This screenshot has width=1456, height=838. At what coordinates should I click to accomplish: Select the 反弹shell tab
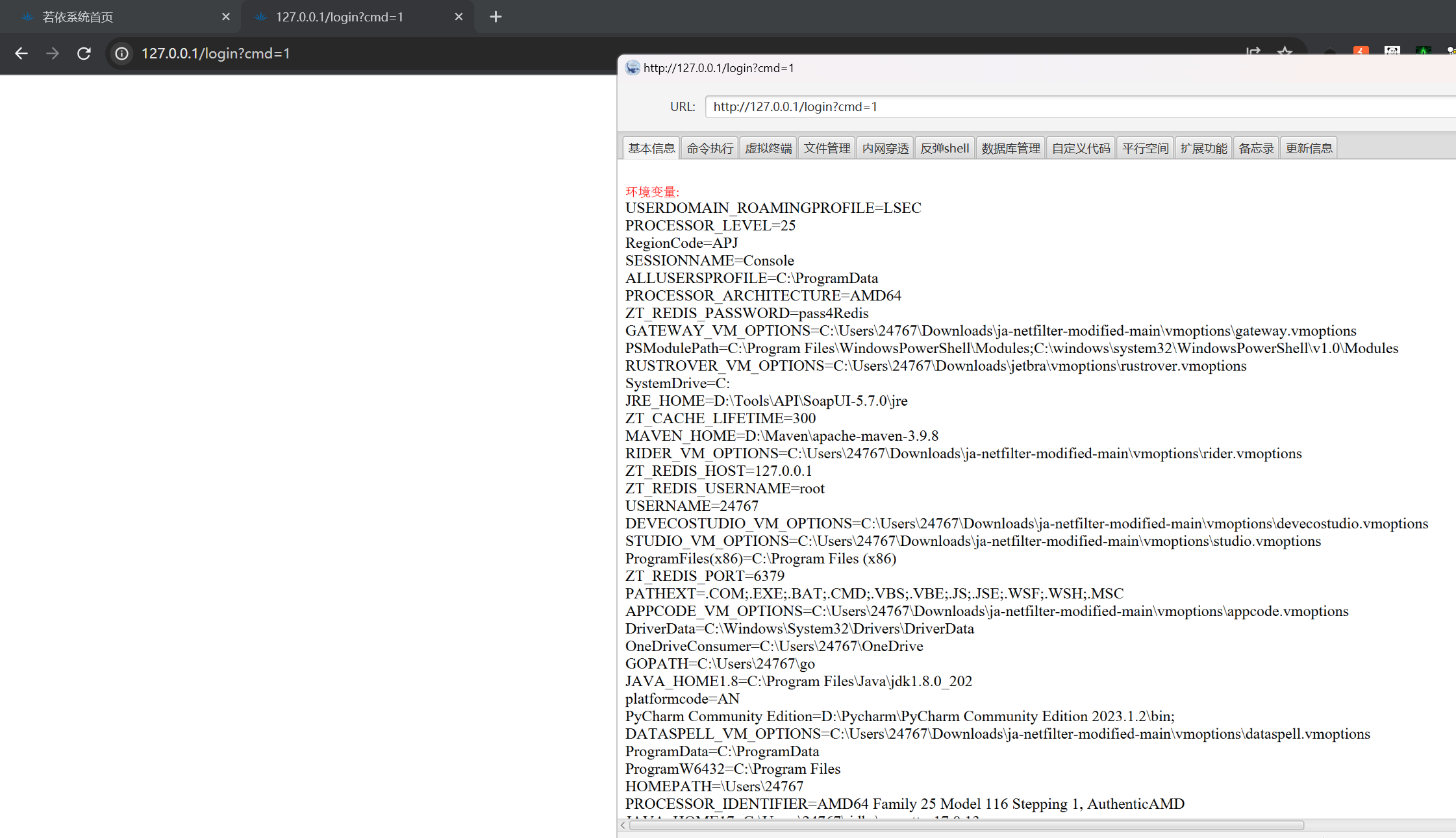[944, 148]
